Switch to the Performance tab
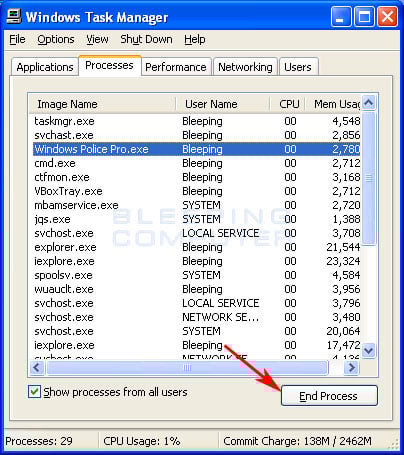This screenshot has width=404, height=455. click(x=176, y=67)
